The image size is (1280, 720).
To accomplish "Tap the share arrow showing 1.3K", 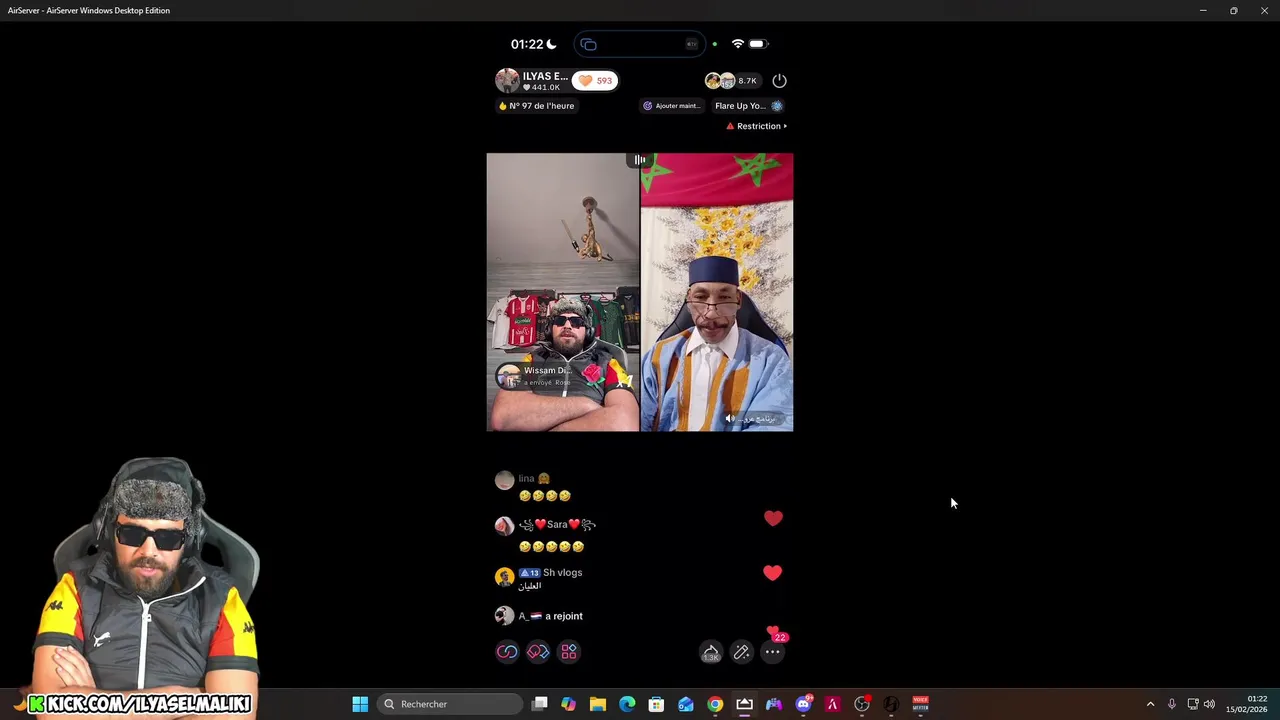I will 710,652.
